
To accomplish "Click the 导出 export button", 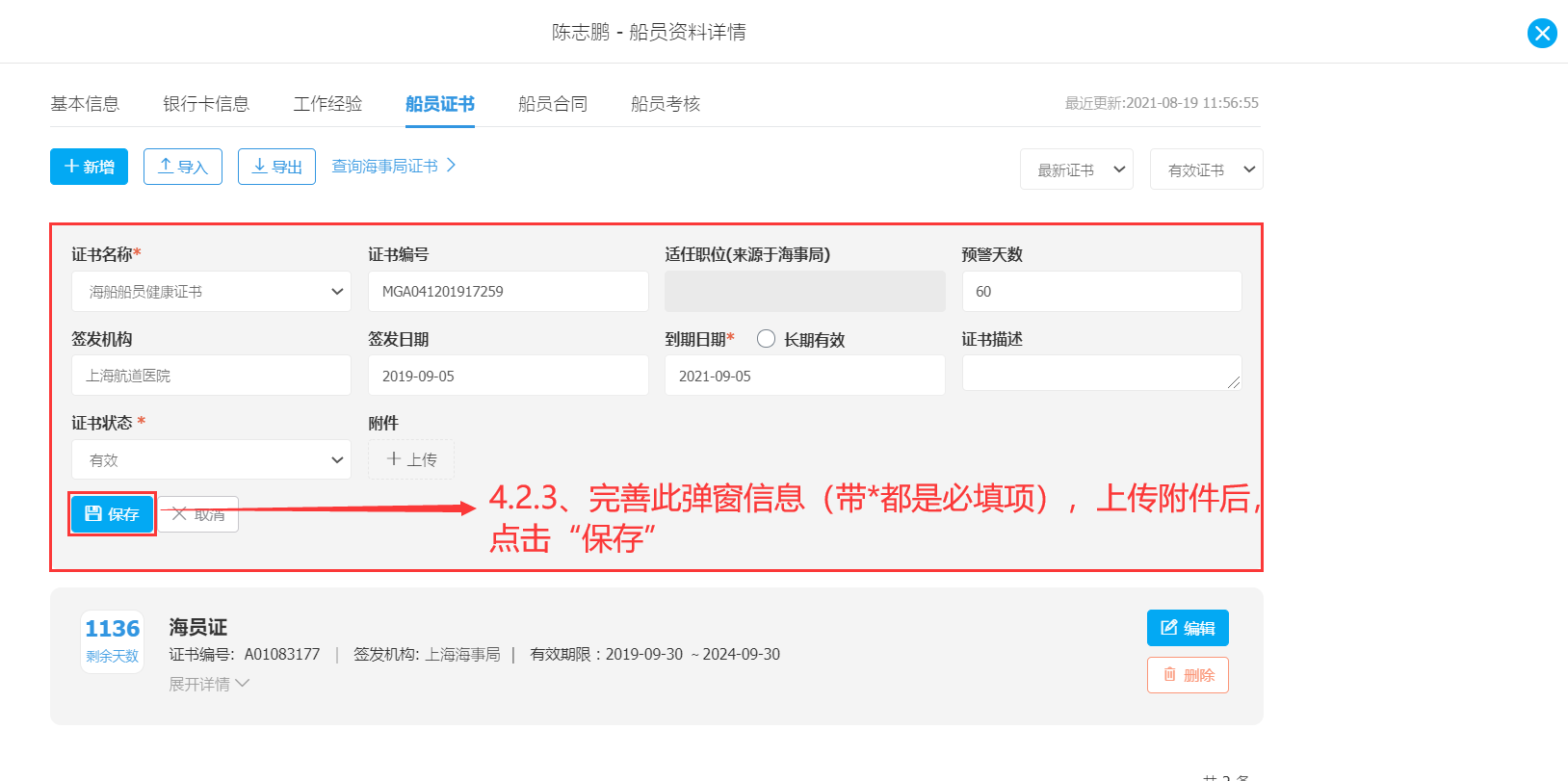I will (x=276, y=167).
